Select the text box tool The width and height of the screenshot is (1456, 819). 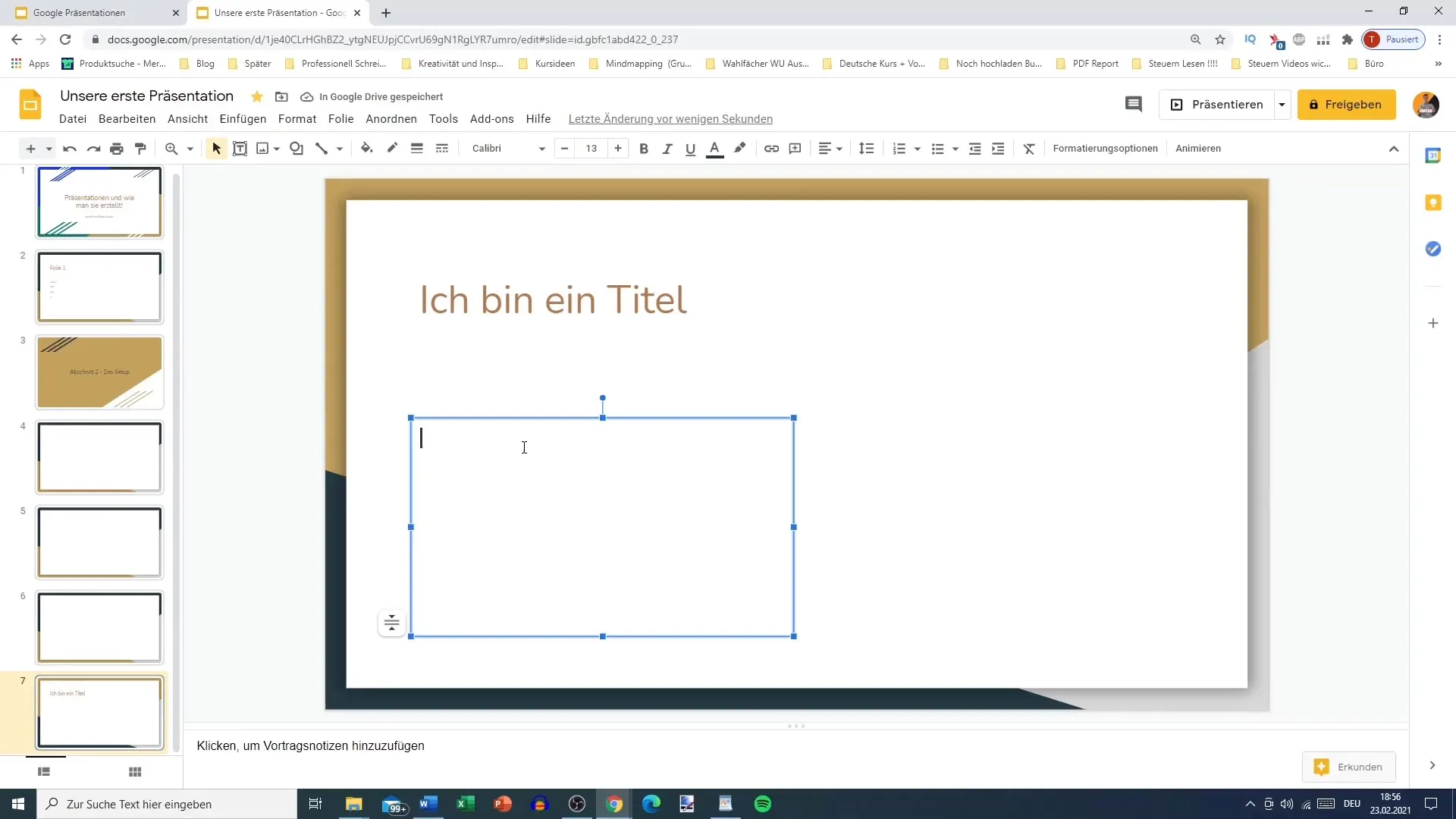(x=240, y=149)
